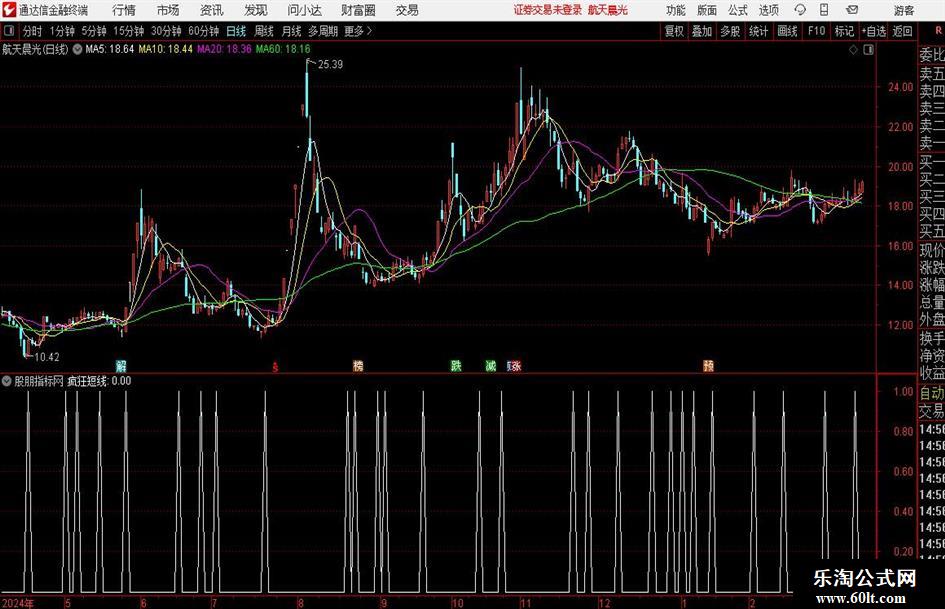Click the 疯狂短线: 0.00 indicator value
This screenshot has width=945, height=609.
(99, 381)
